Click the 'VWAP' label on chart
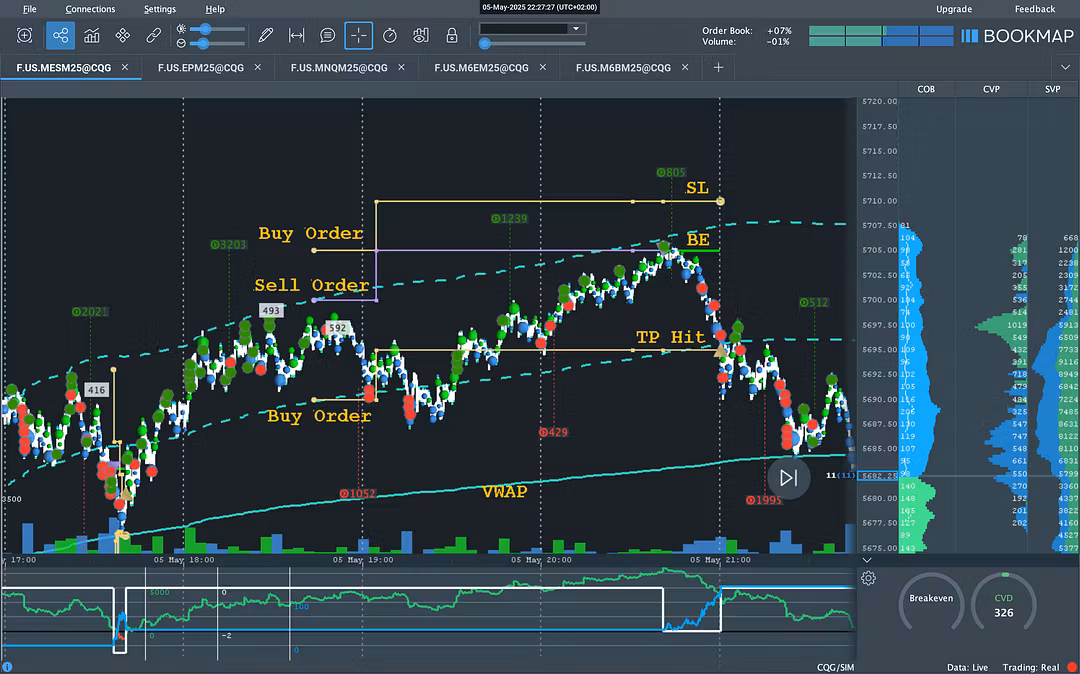1080x674 pixels. (504, 492)
